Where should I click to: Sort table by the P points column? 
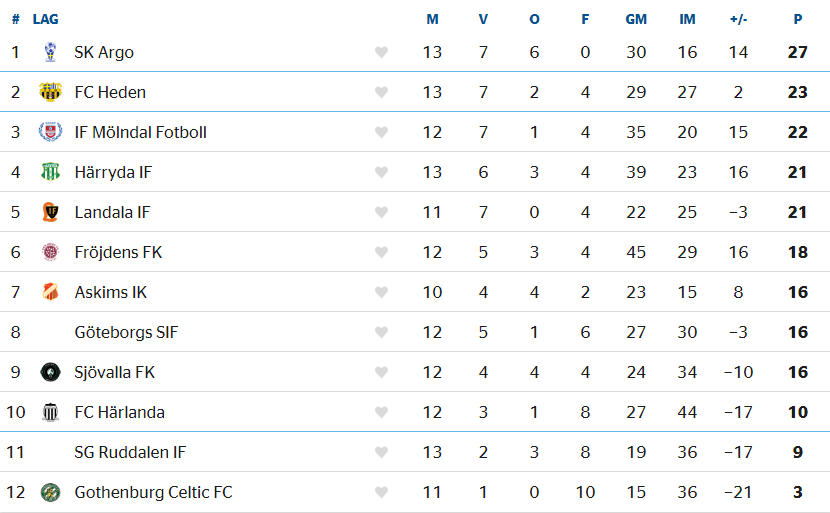pos(797,19)
